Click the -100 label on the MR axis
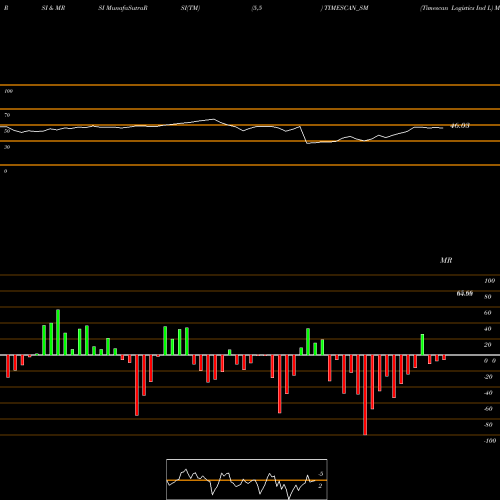 coord(489,441)
